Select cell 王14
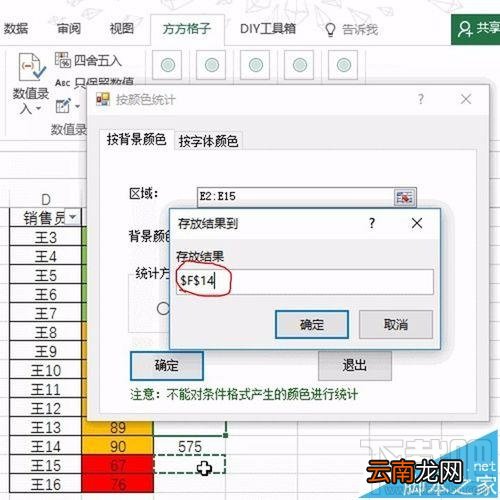500x500 pixels. [46, 446]
